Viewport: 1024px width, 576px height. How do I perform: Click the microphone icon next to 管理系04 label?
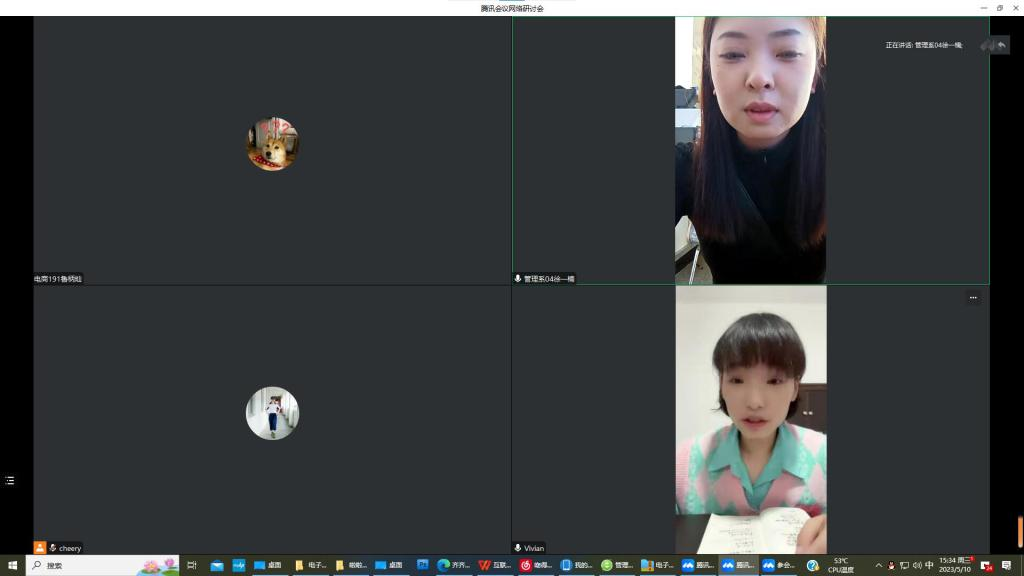(x=518, y=279)
